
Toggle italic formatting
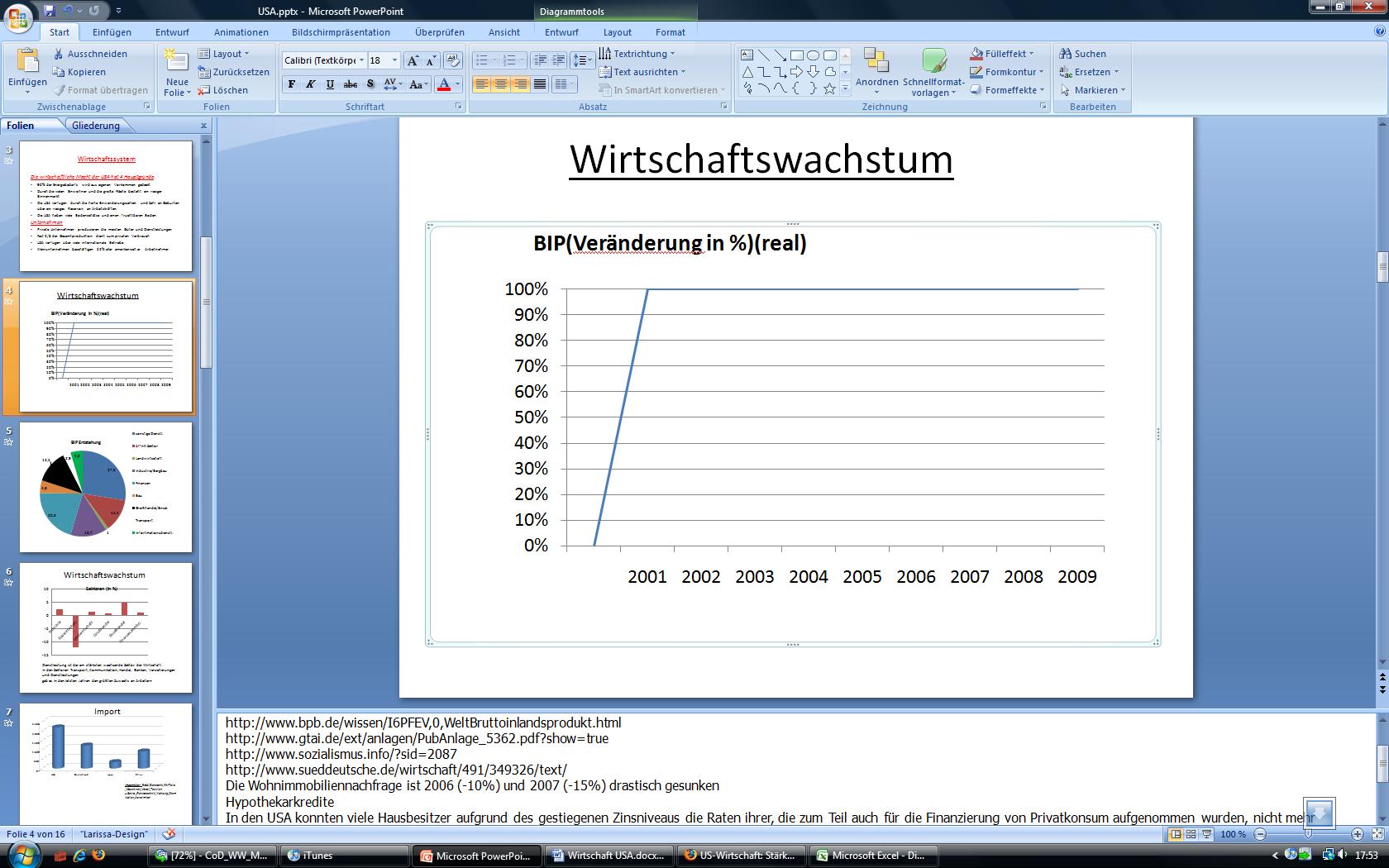click(x=311, y=83)
